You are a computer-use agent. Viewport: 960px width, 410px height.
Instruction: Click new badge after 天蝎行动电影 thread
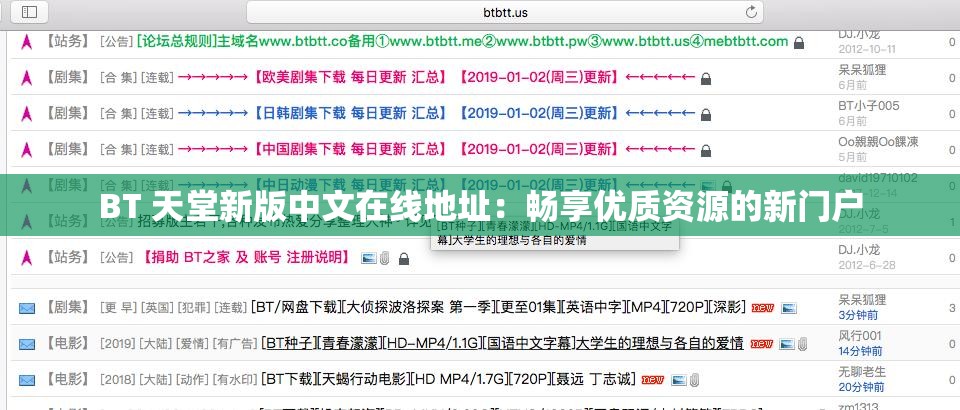(x=653, y=380)
